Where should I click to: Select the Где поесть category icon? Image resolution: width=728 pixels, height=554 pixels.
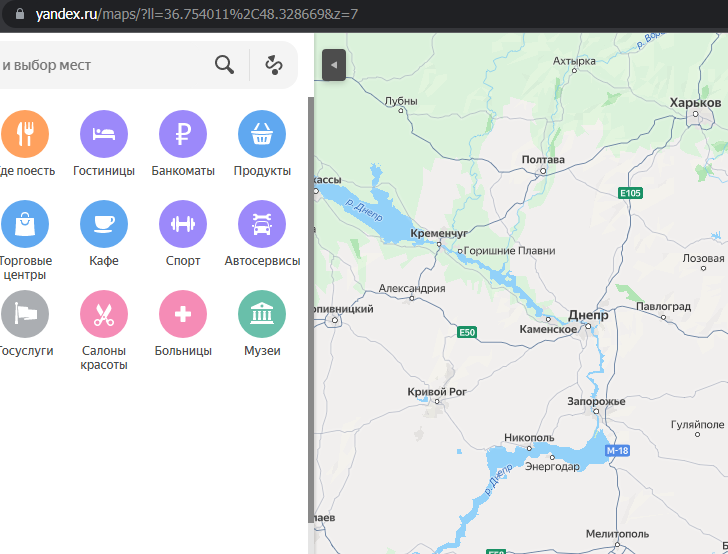[x=25, y=134]
